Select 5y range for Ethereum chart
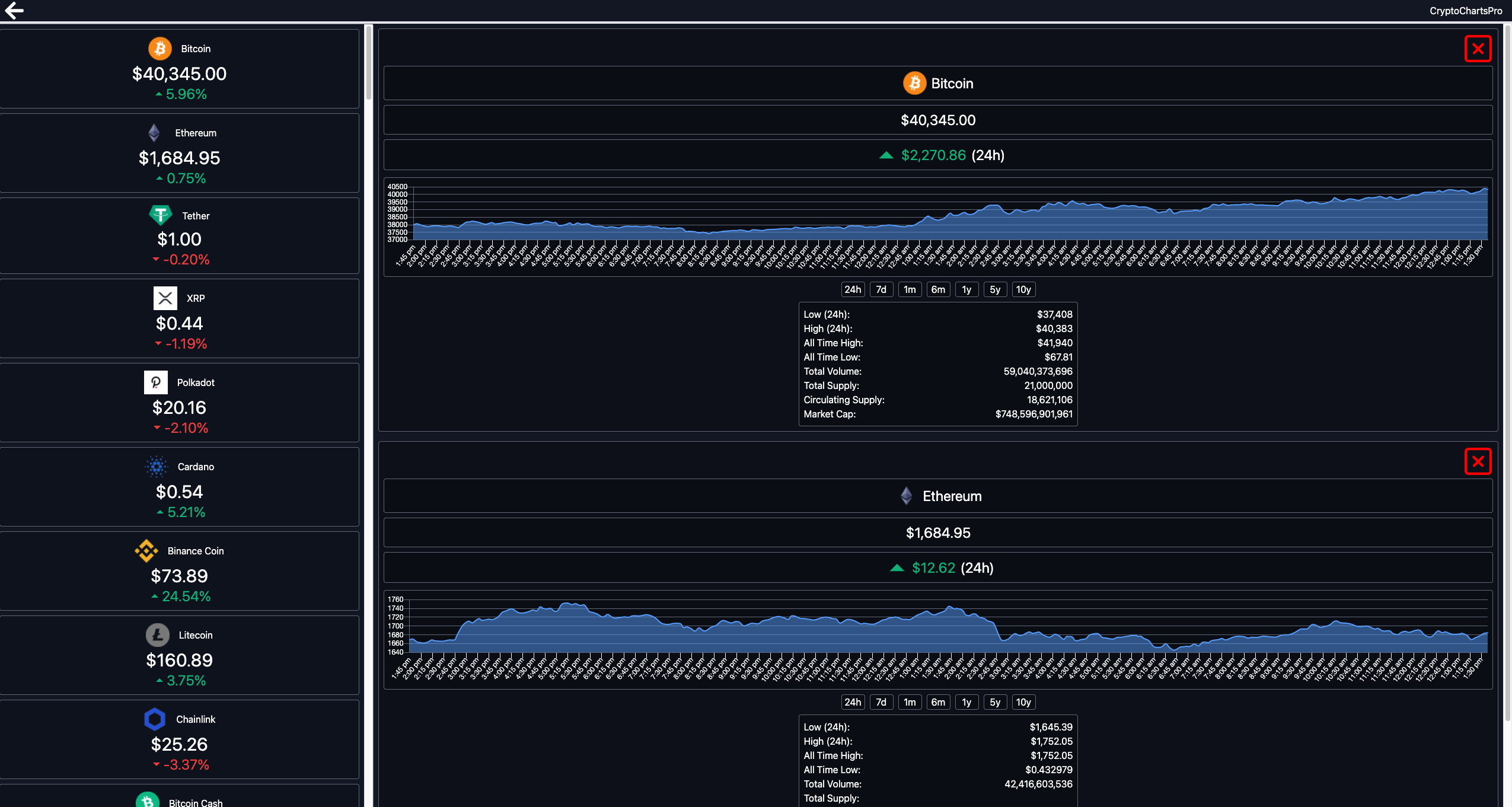Screen dimensions: 1512x807 pos(995,702)
